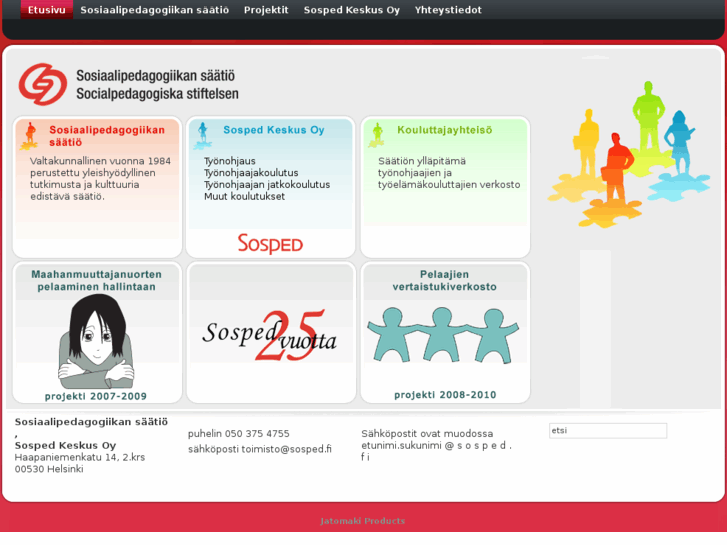This screenshot has width=727, height=545.
Task: Select the Työnohjaus link
Action: [x=230, y=161]
